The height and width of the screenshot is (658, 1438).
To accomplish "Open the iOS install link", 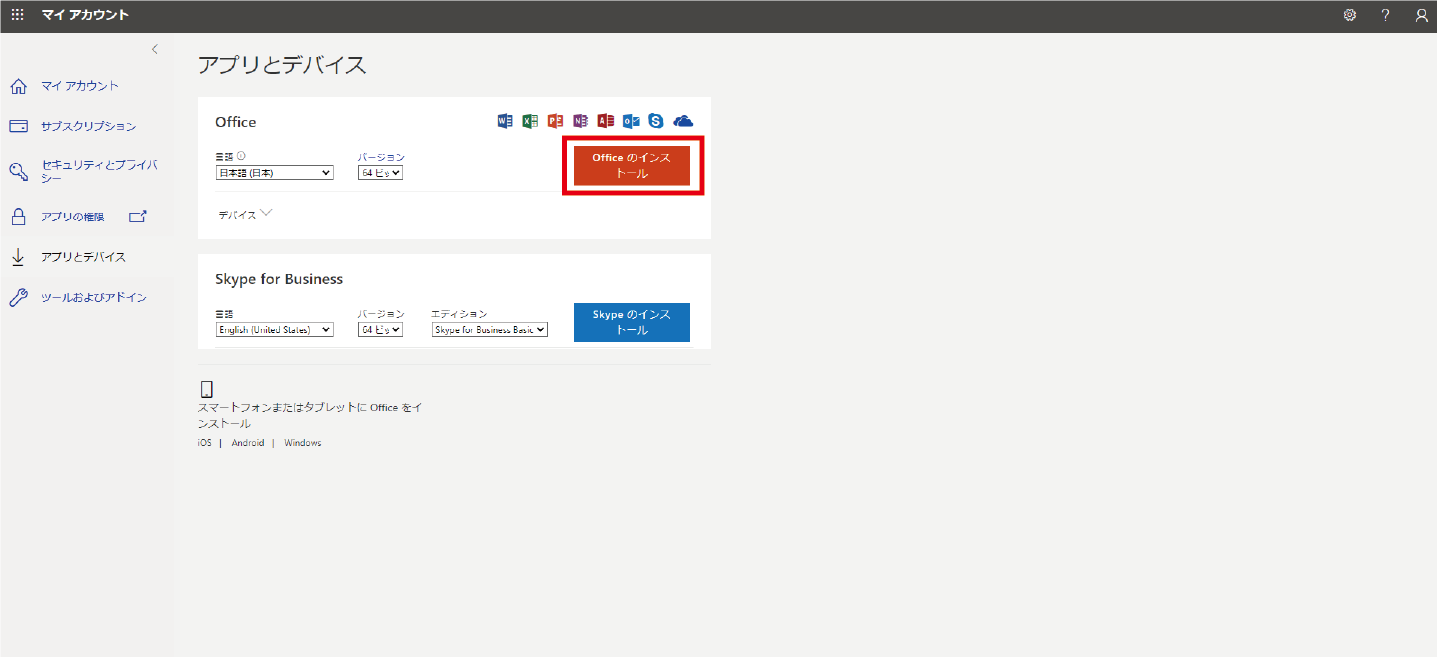I will (205, 443).
